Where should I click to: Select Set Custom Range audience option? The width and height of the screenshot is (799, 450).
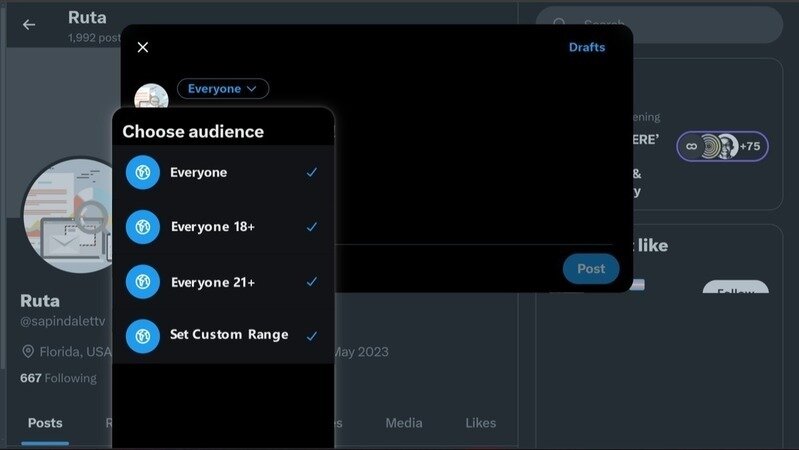[229, 335]
